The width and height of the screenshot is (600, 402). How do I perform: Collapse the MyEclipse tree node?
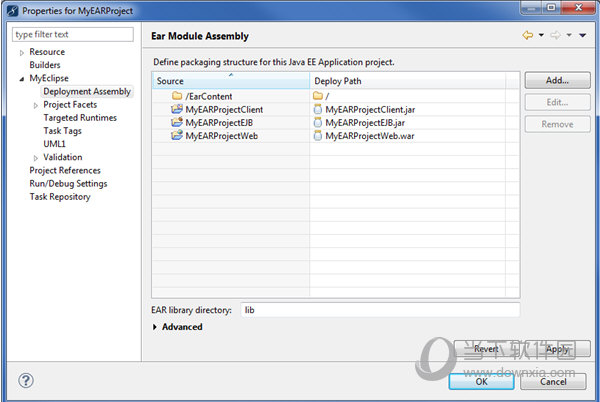(22, 79)
